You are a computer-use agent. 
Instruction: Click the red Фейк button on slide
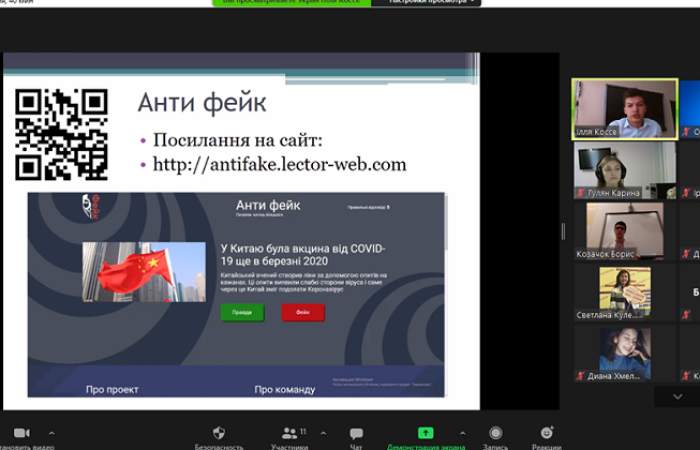pyautogui.click(x=303, y=312)
